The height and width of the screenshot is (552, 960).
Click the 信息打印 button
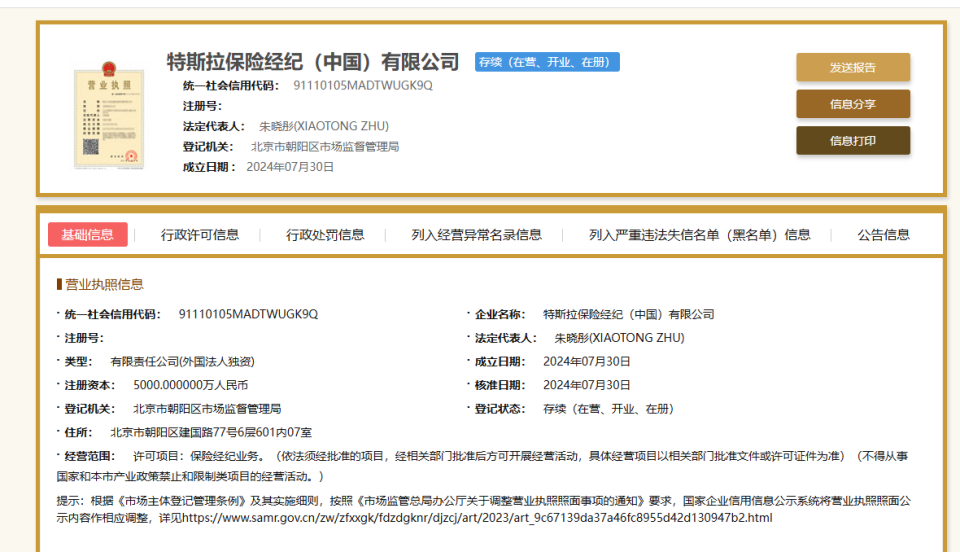[x=853, y=141]
